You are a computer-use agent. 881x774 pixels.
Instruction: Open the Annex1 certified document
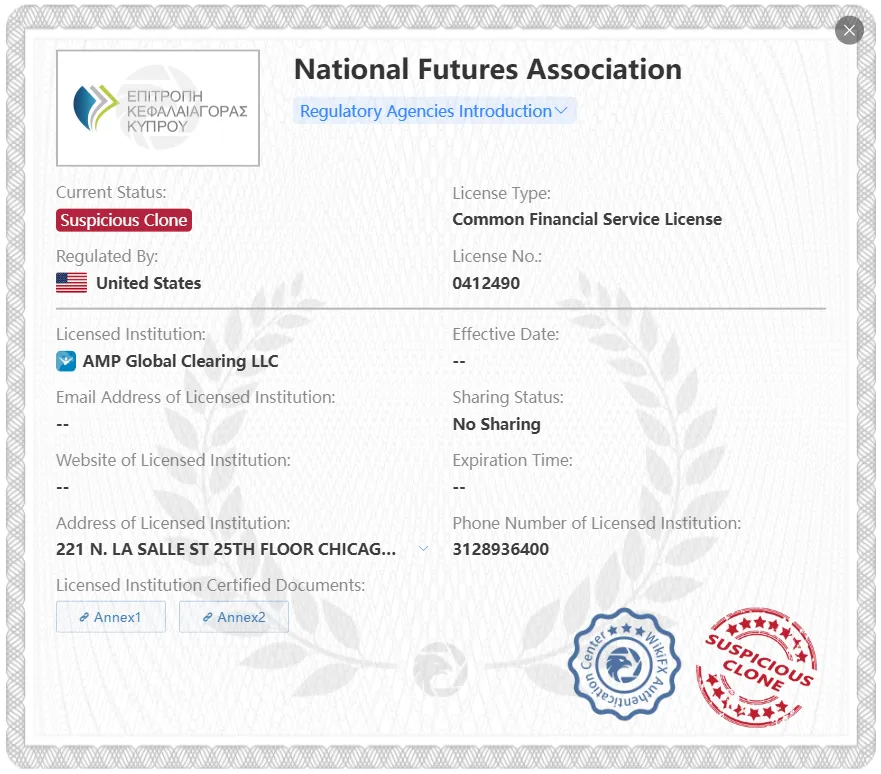[x=111, y=617]
